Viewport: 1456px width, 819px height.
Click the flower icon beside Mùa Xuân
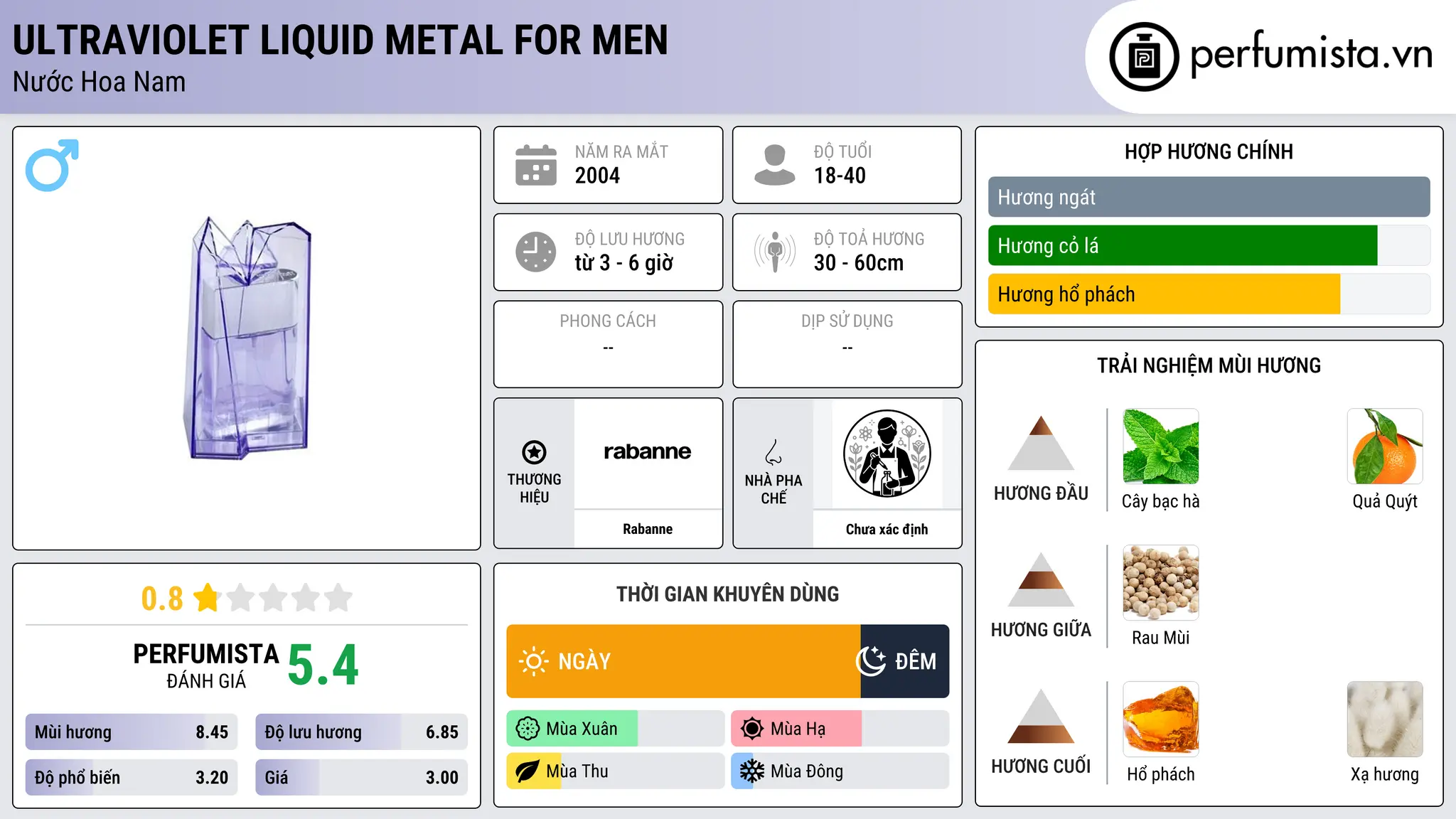pyautogui.click(x=528, y=729)
